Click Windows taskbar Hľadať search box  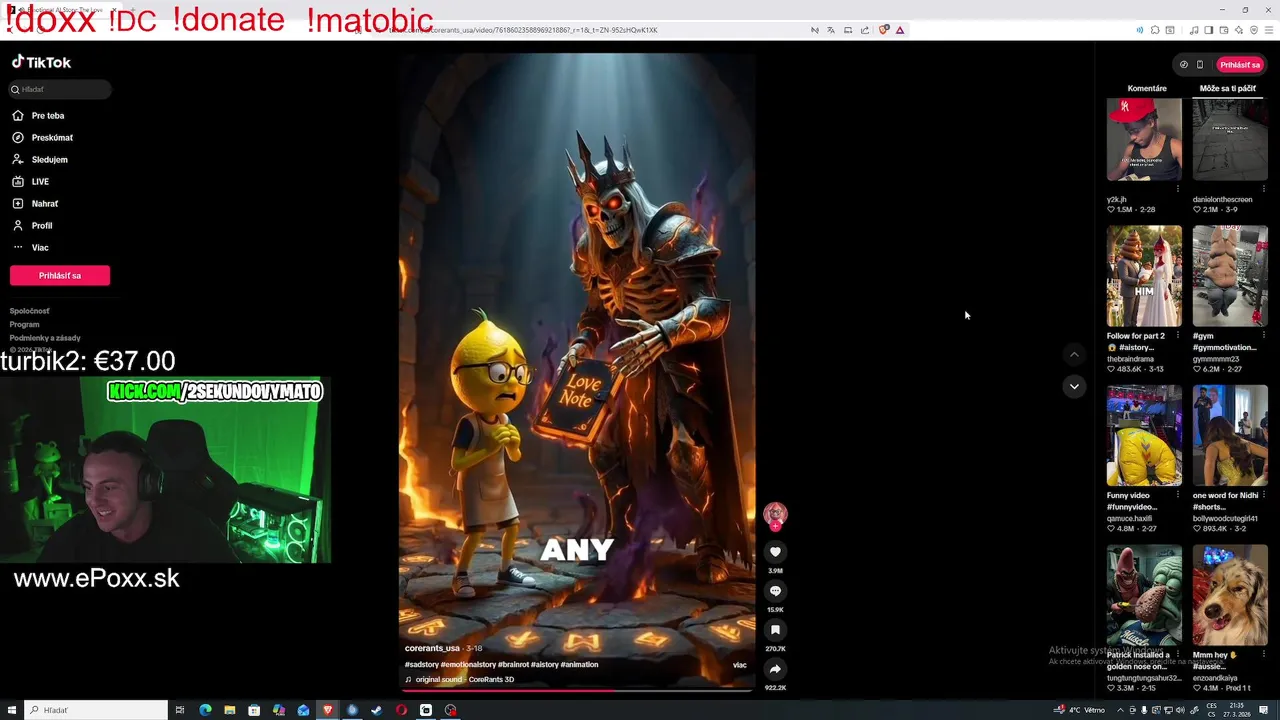tap(95, 710)
